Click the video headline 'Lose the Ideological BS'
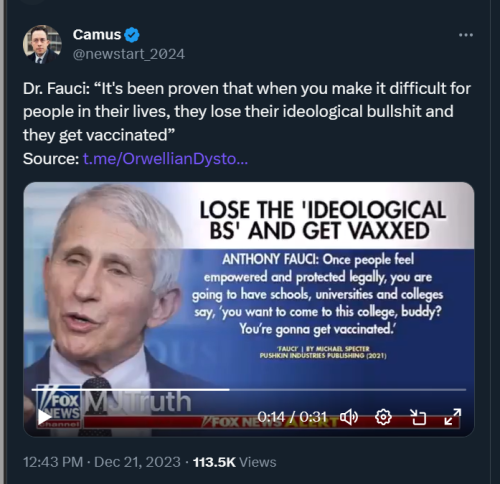This screenshot has width=500, height=484. 322,220
